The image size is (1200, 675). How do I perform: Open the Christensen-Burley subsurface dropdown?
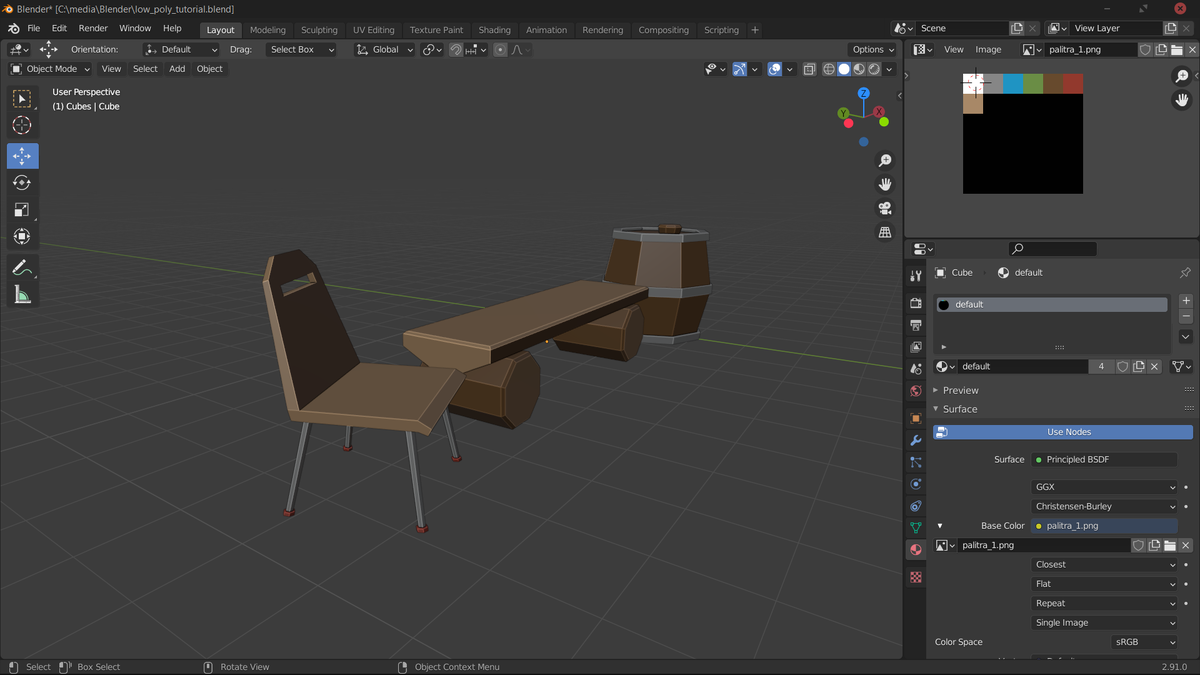coord(1105,506)
